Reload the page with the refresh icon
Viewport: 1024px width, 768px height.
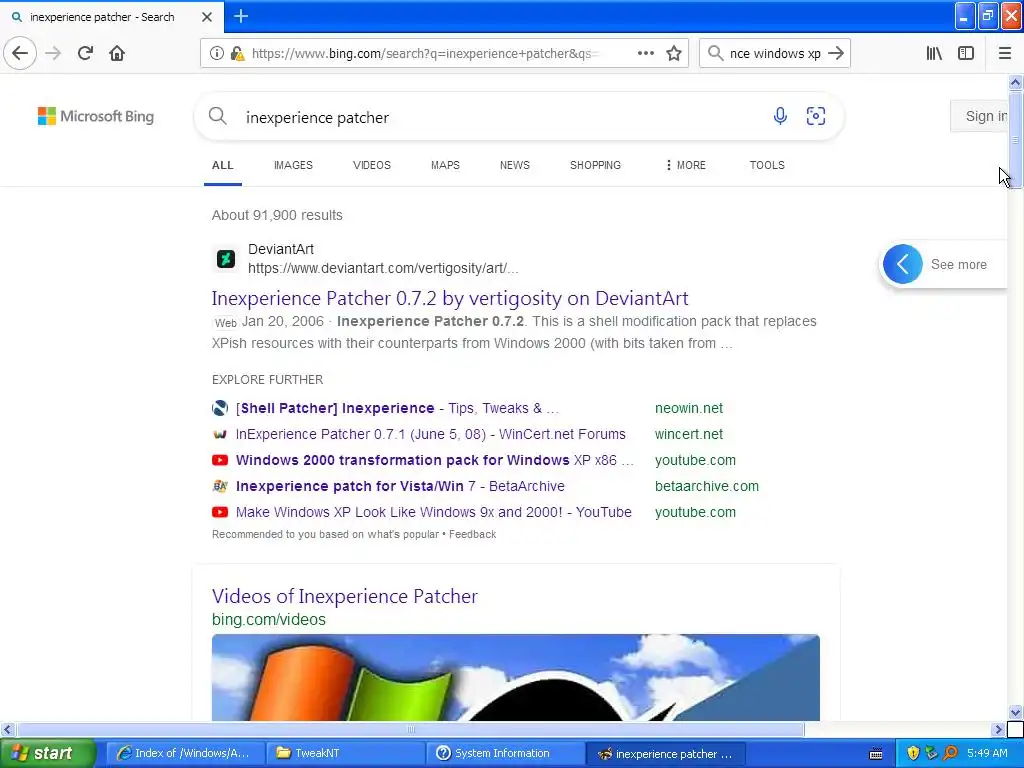85,53
